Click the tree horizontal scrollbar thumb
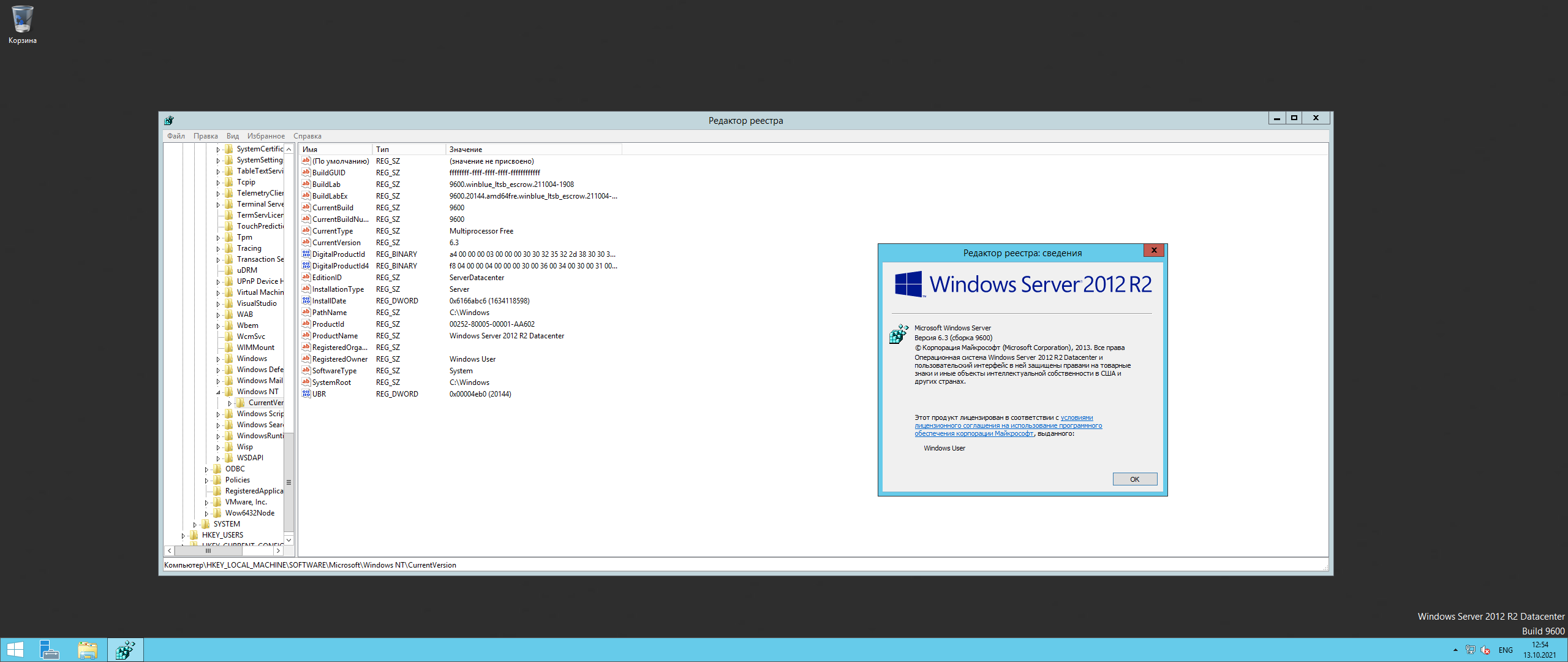This screenshot has height=662, width=1568. pyautogui.click(x=208, y=551)
